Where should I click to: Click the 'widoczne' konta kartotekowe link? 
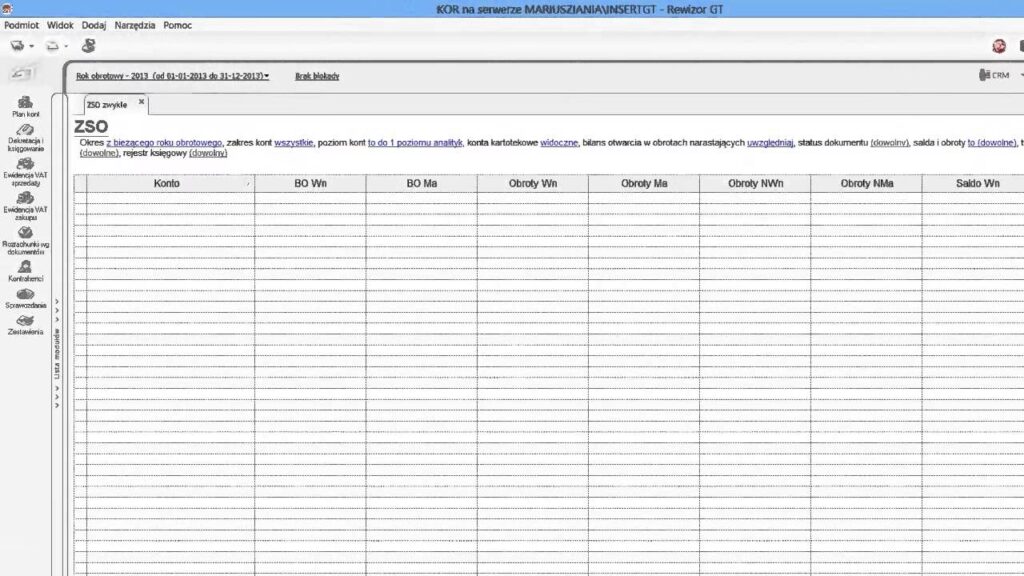[559, 144]
